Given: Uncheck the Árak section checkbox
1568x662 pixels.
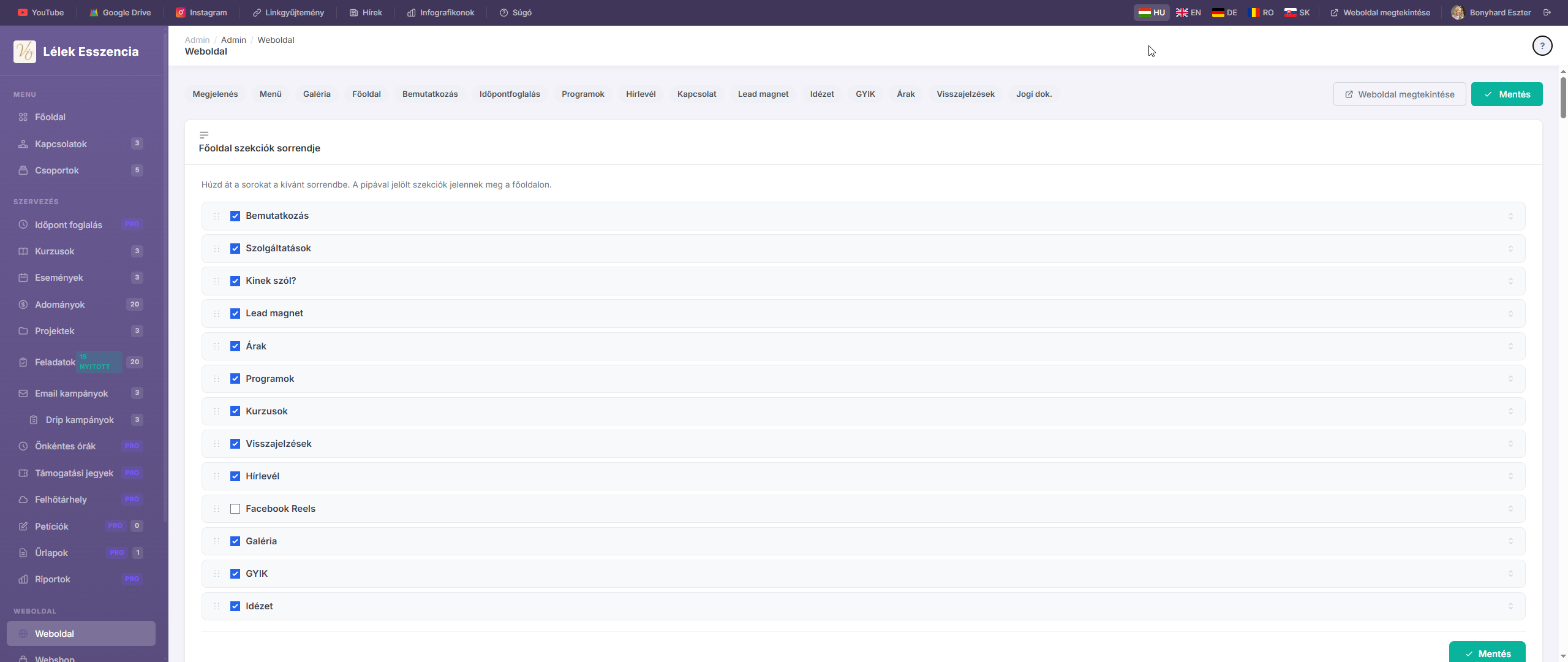Looking at the screenshot, I should click(235, 346).
